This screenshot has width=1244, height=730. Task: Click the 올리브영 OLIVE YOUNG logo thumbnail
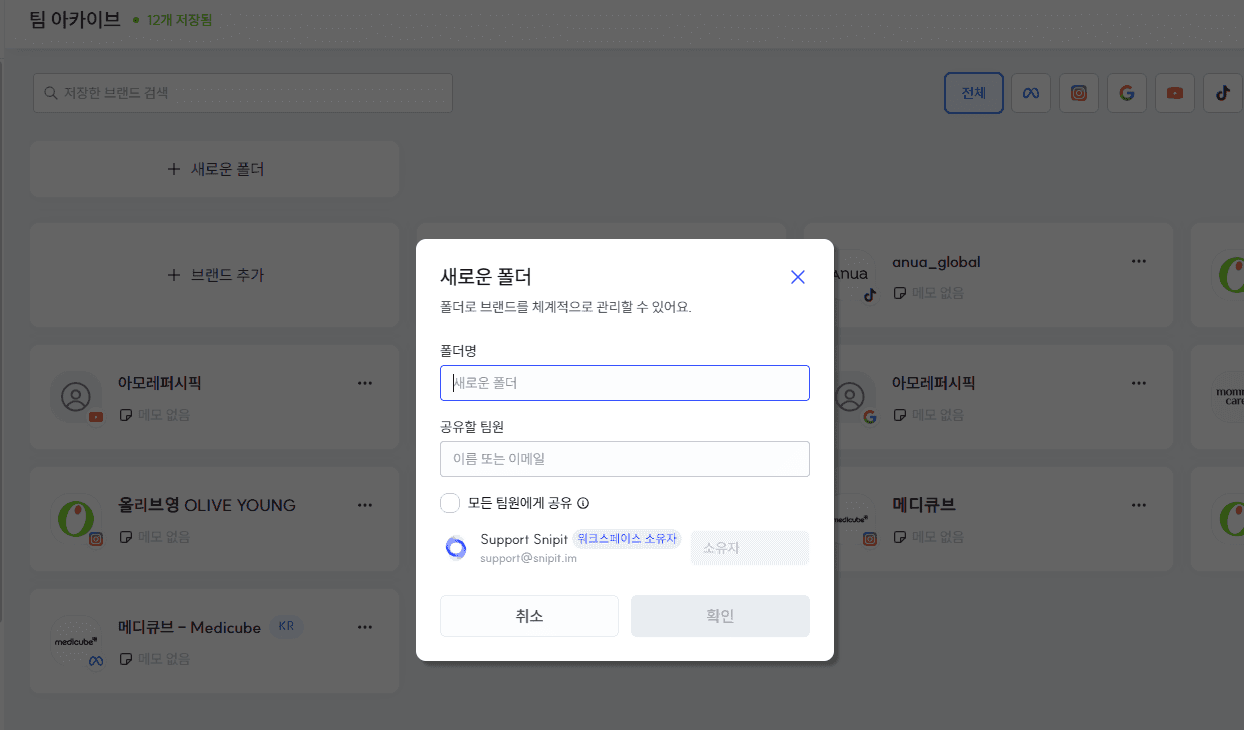77,519
